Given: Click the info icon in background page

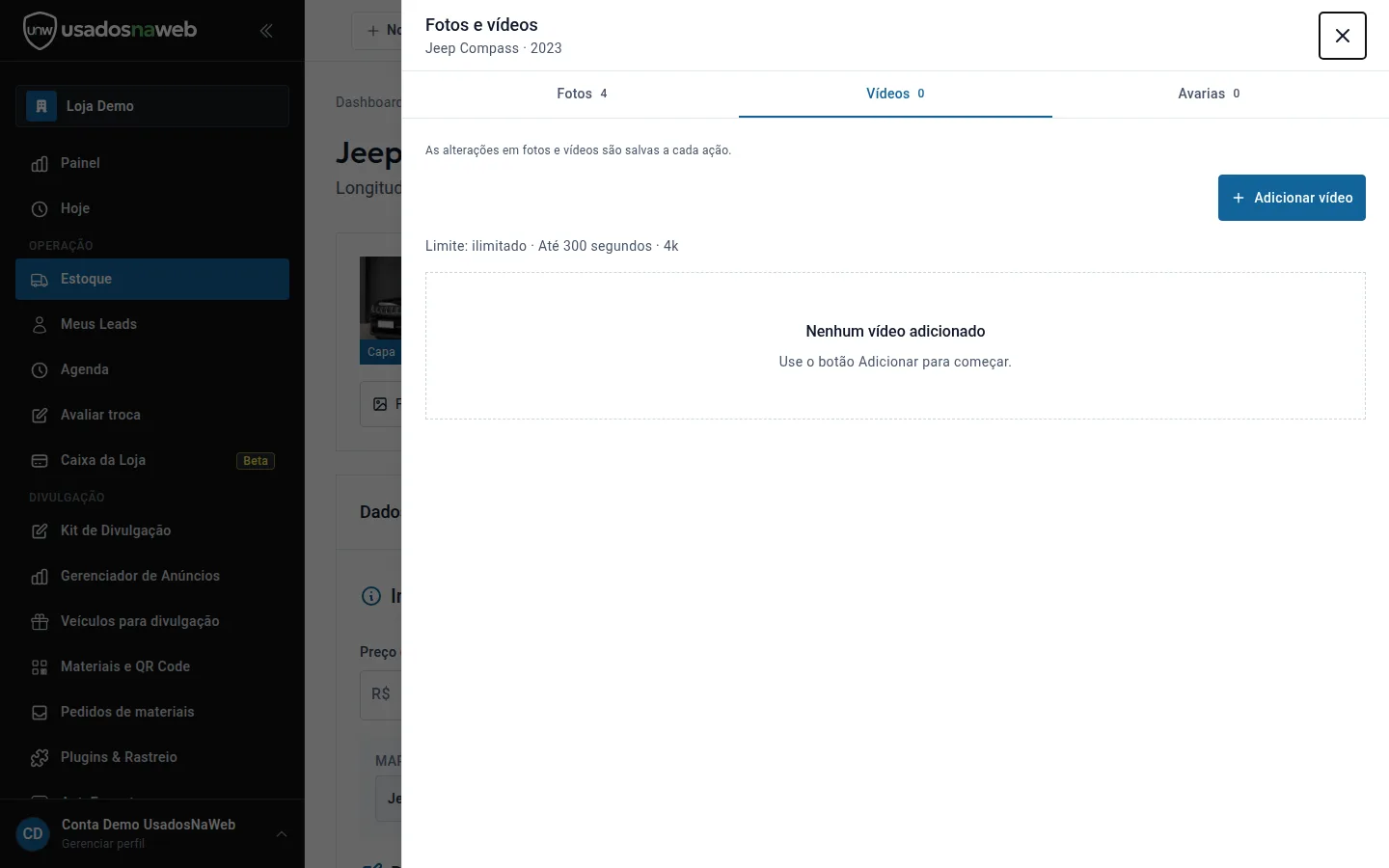Looking at the screenshot, I should [371, 596].
